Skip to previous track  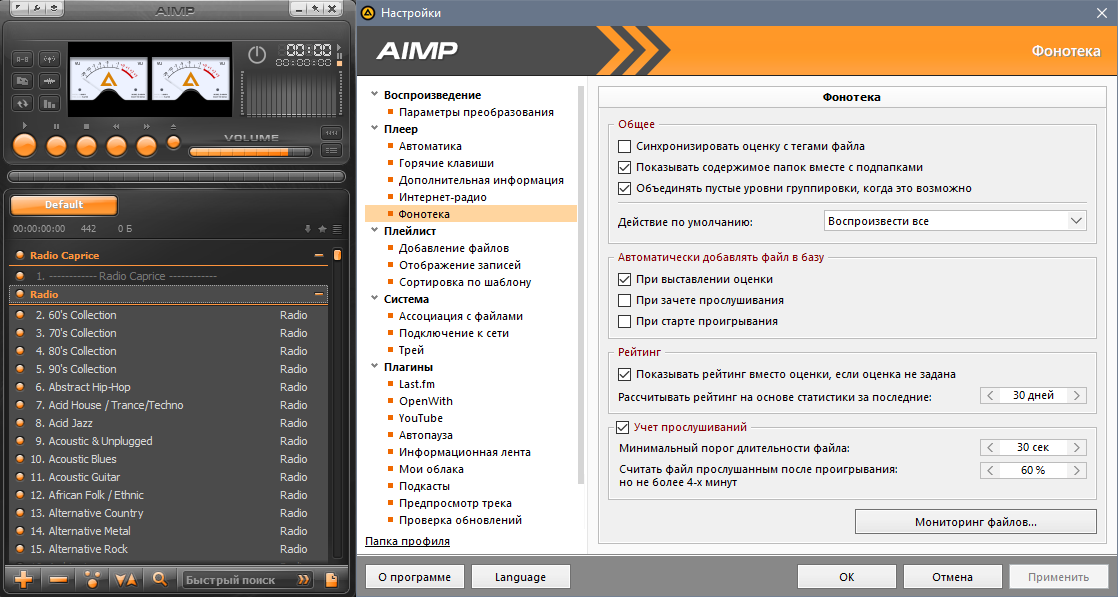pos(116,146)
